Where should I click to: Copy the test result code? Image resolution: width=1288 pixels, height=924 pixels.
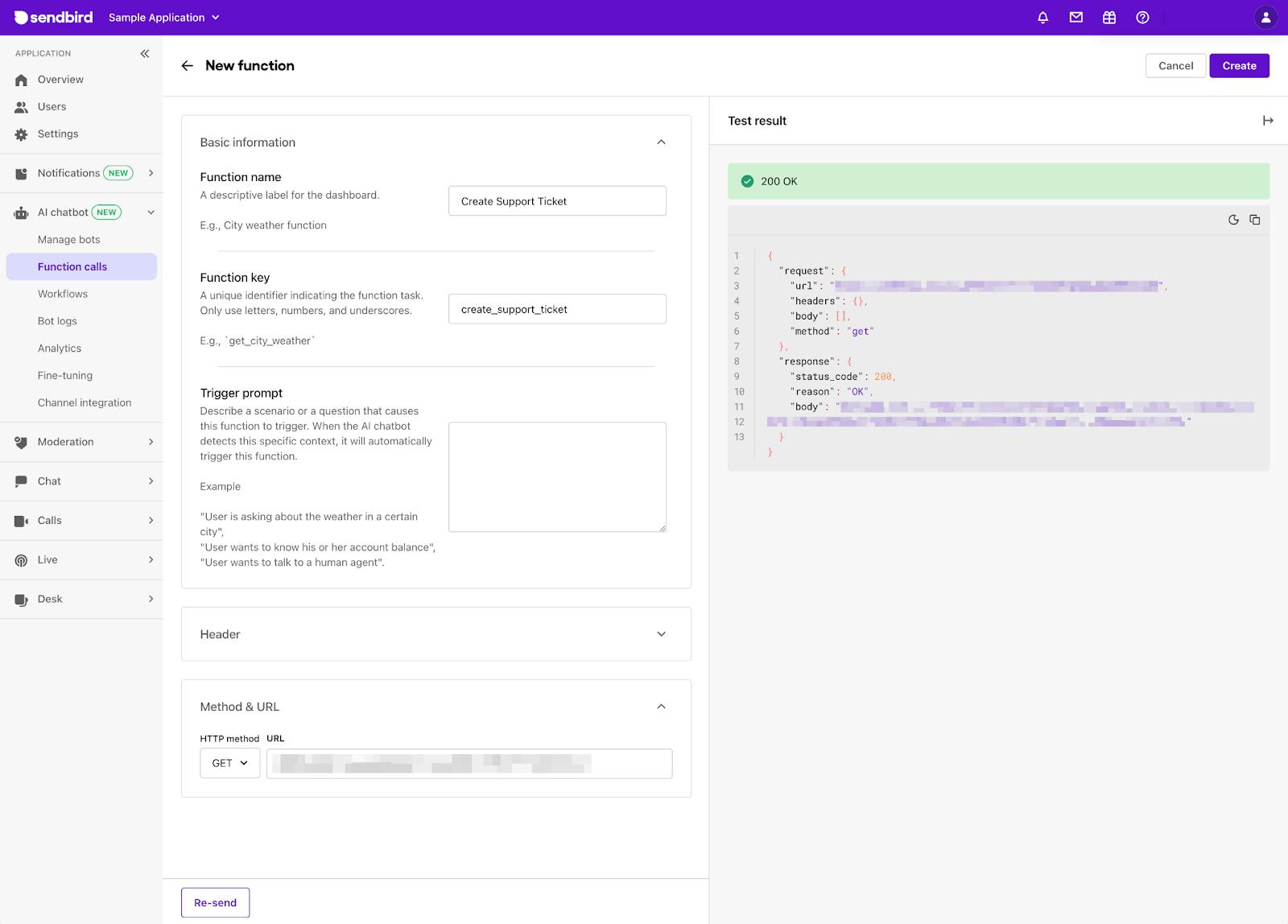(1255, 219)
